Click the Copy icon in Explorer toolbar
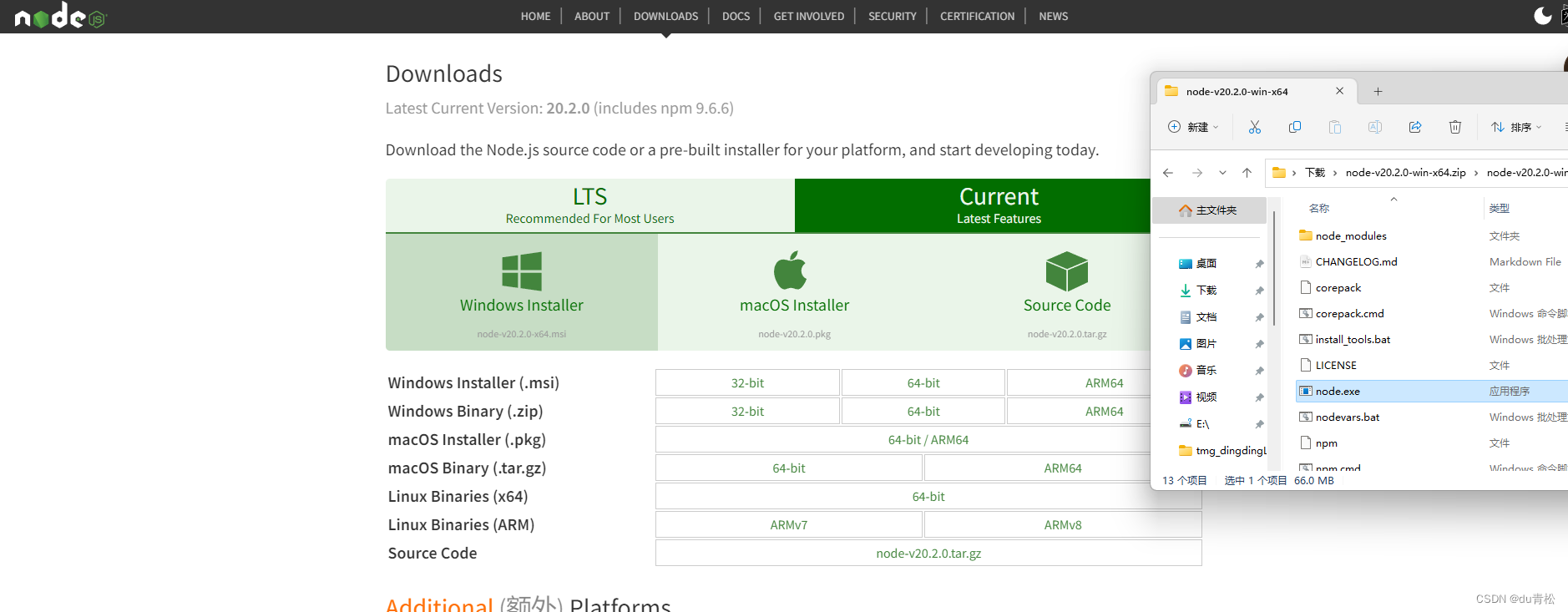Viewport: 1568px width, 612px height. click(x=1295, y=127)
